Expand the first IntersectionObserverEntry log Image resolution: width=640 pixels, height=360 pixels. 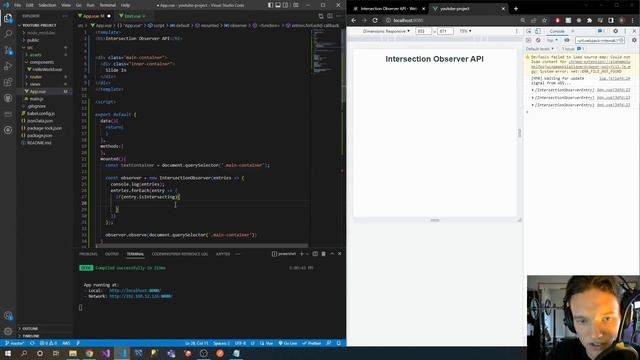[532, 90]
